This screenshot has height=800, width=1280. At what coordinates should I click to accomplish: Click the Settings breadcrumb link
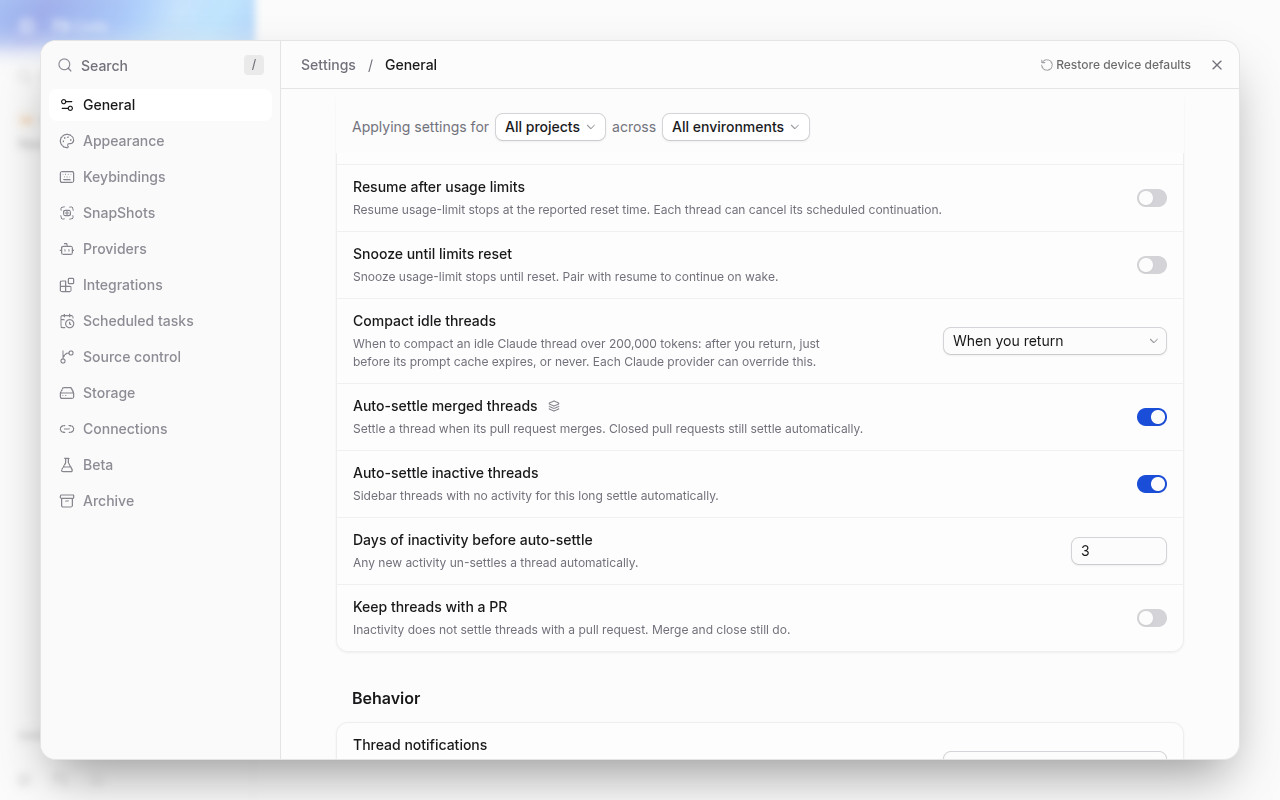(328, 65)
